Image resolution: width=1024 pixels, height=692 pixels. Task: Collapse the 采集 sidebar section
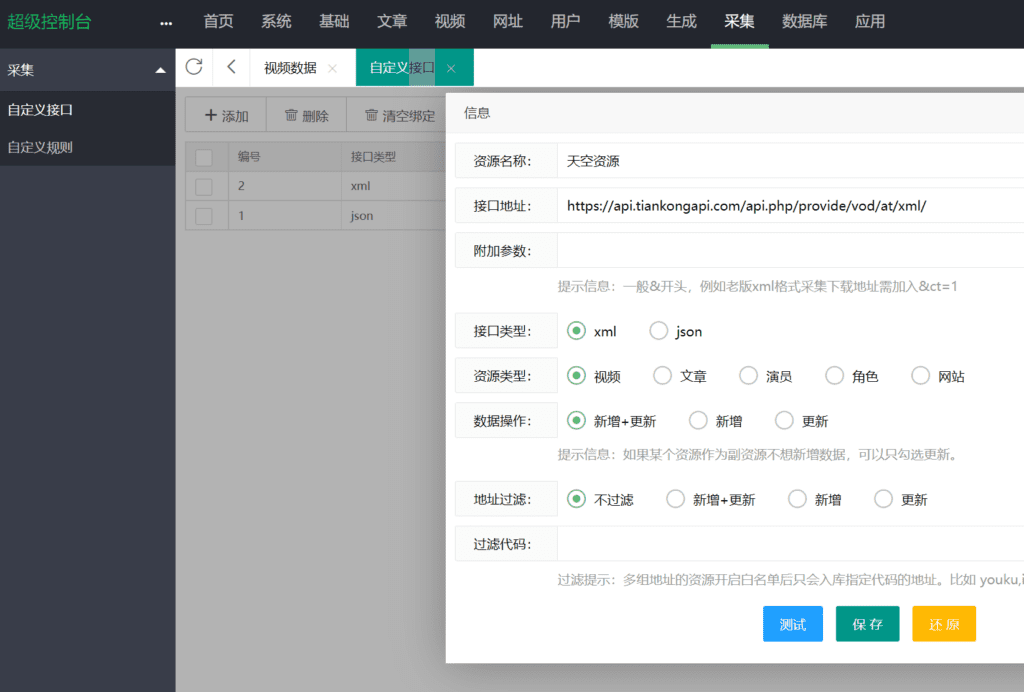160,70
